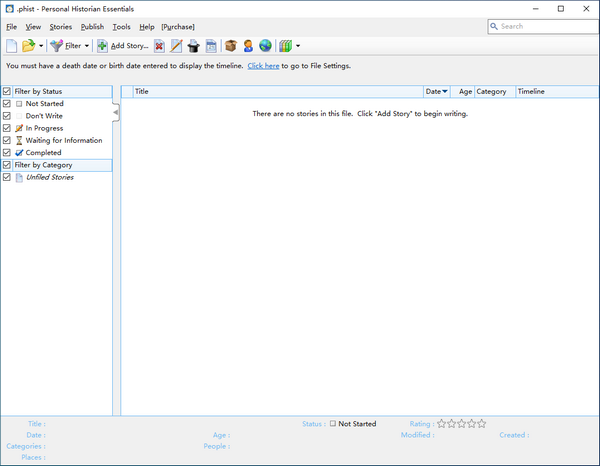This screenshot has width=600, height=466.
Task: Click into the Search field
Action: 550,26
